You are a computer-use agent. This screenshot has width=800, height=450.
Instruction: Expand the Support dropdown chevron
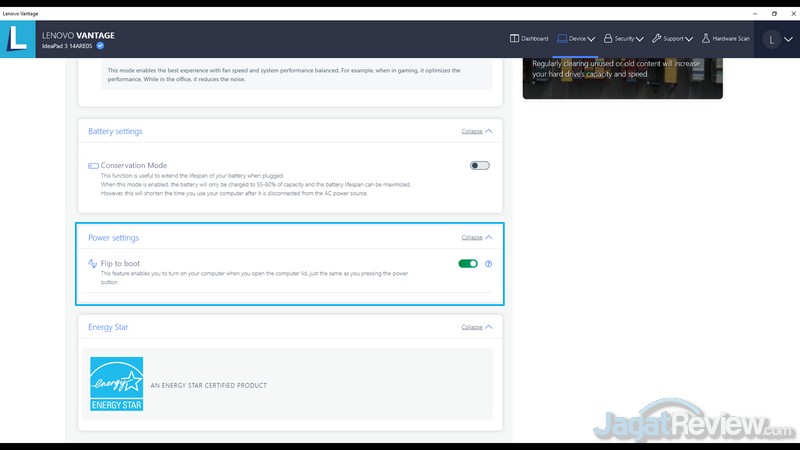click(x=689, y=39)
